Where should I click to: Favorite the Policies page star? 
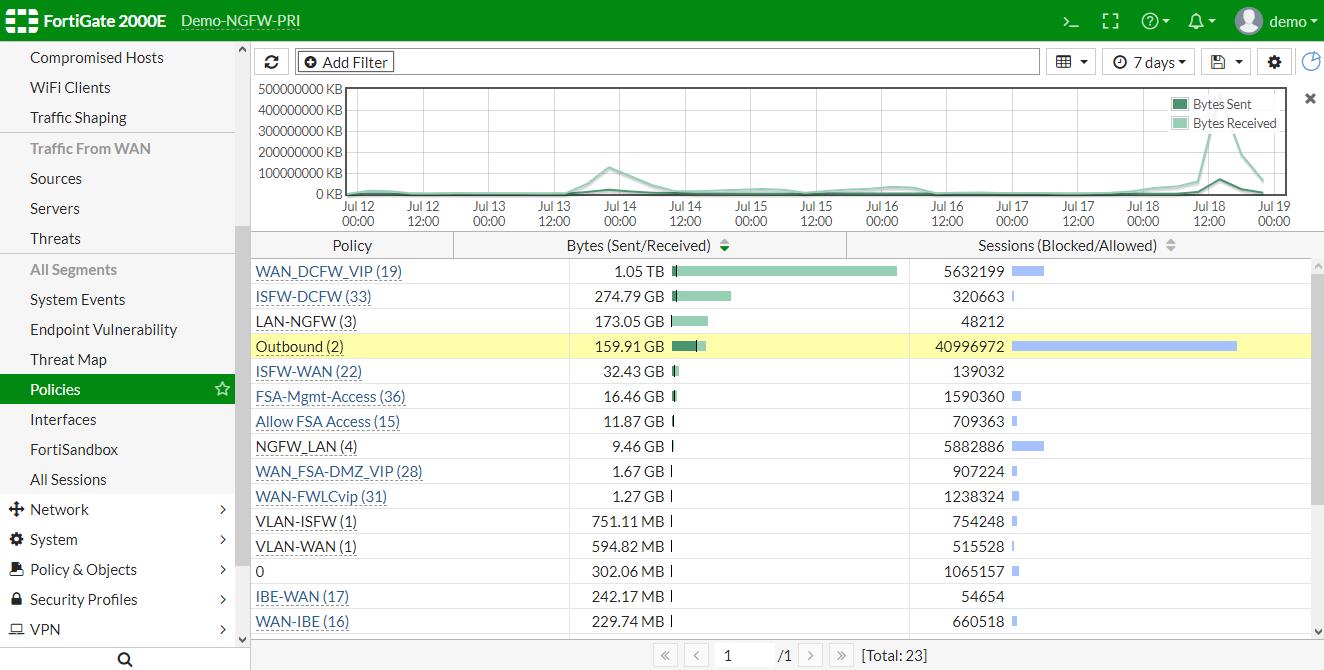[x=222, y=389]
